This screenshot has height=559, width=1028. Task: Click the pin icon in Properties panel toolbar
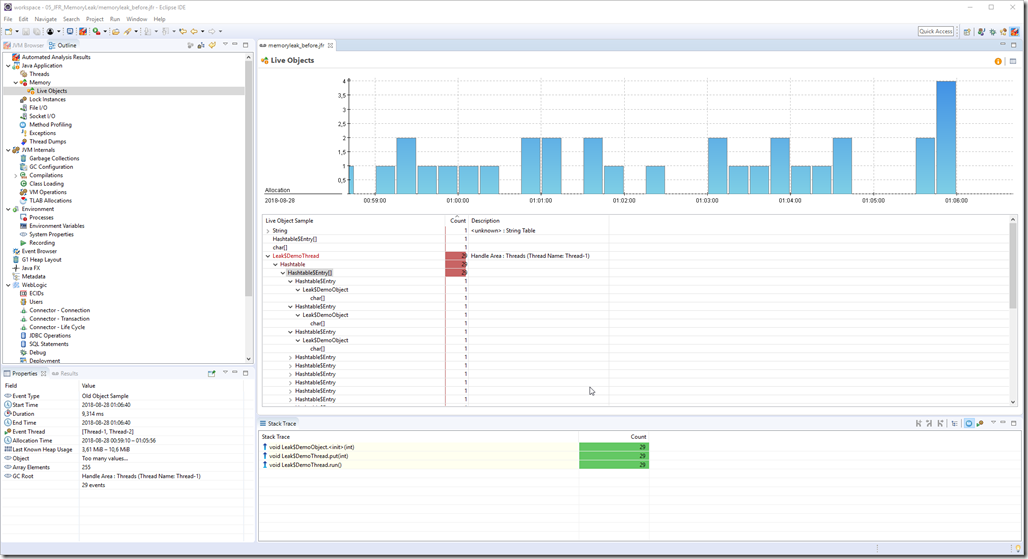[212, 374]
